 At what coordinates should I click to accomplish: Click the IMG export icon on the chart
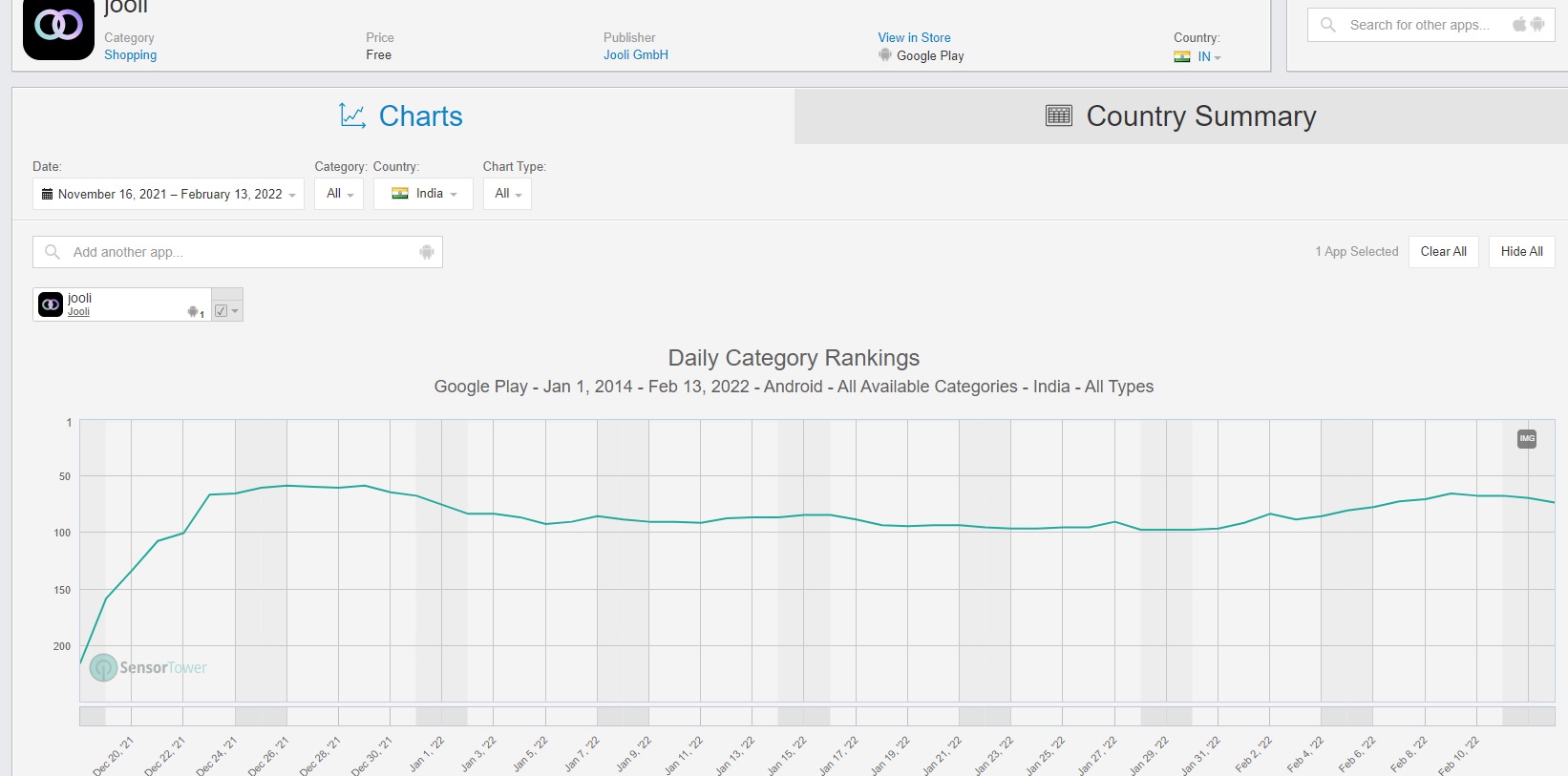click(x=1527, y=439)
